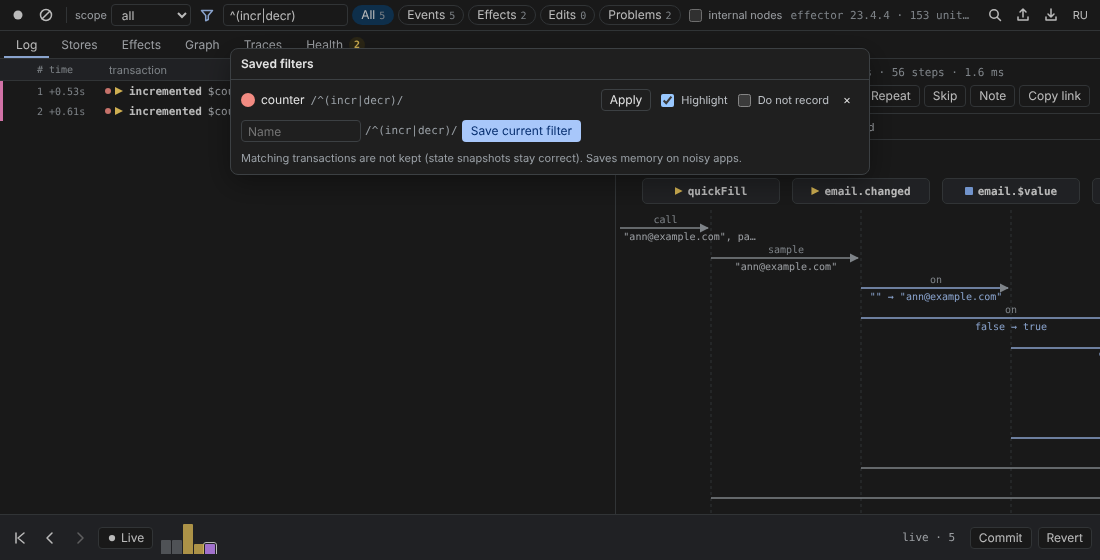This screenshot has width=1100, height=560.
Task: Click the Note button
Action: (x=992, y=96)
